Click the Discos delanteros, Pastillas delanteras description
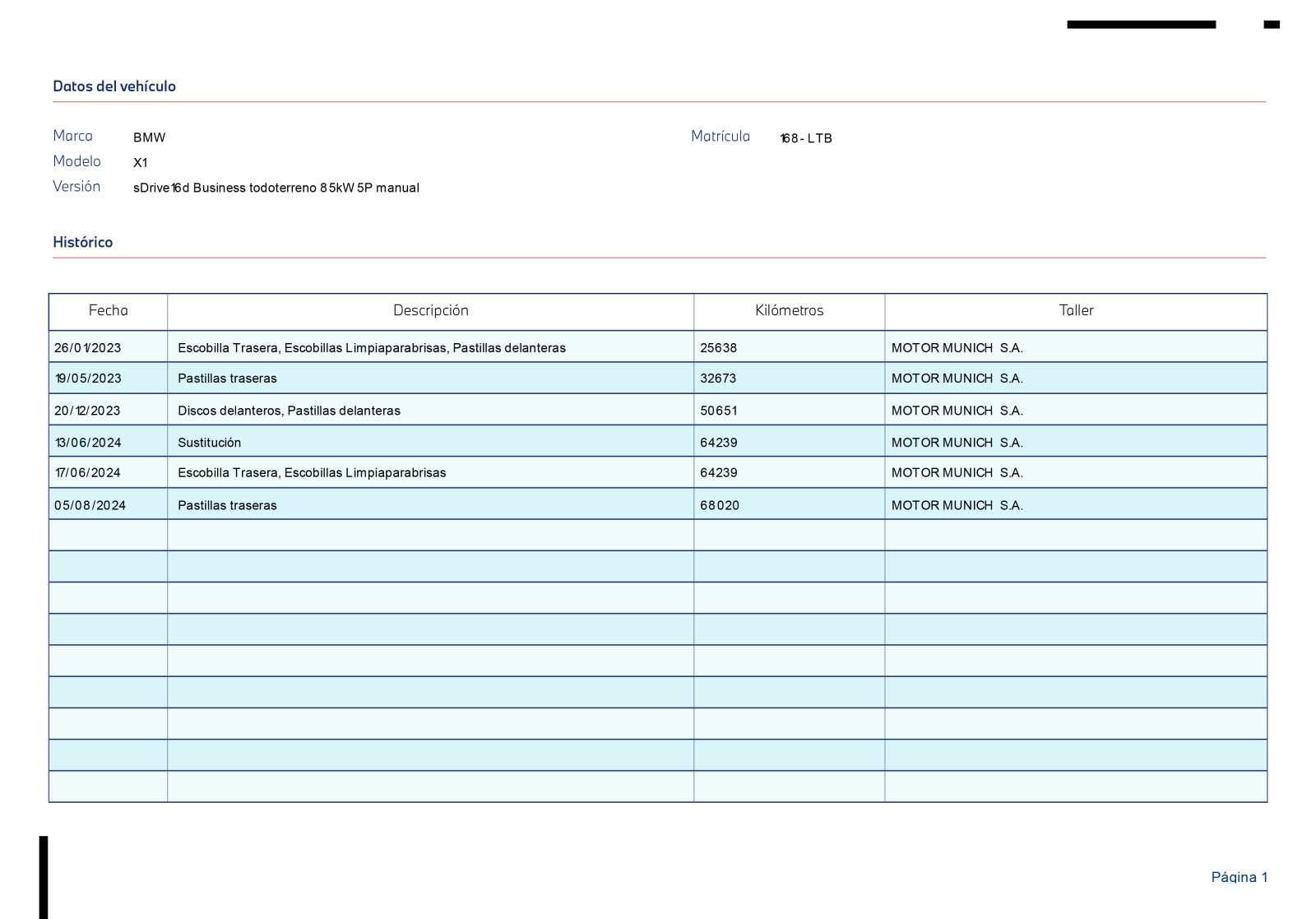 (289, 411)
